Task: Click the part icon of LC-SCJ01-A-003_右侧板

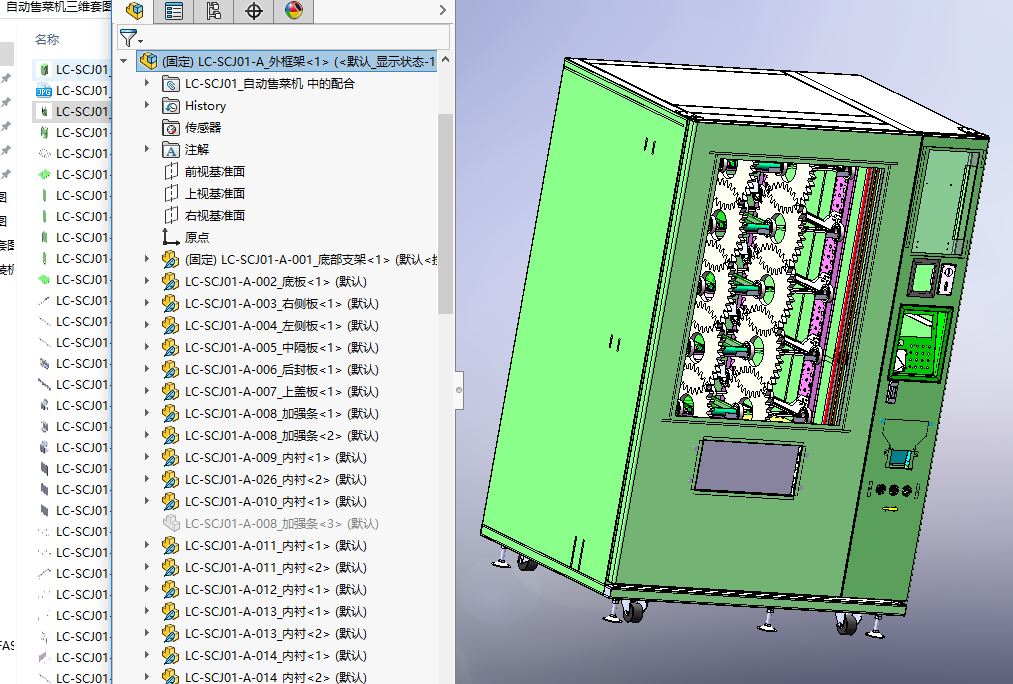Action: [171, 304]
